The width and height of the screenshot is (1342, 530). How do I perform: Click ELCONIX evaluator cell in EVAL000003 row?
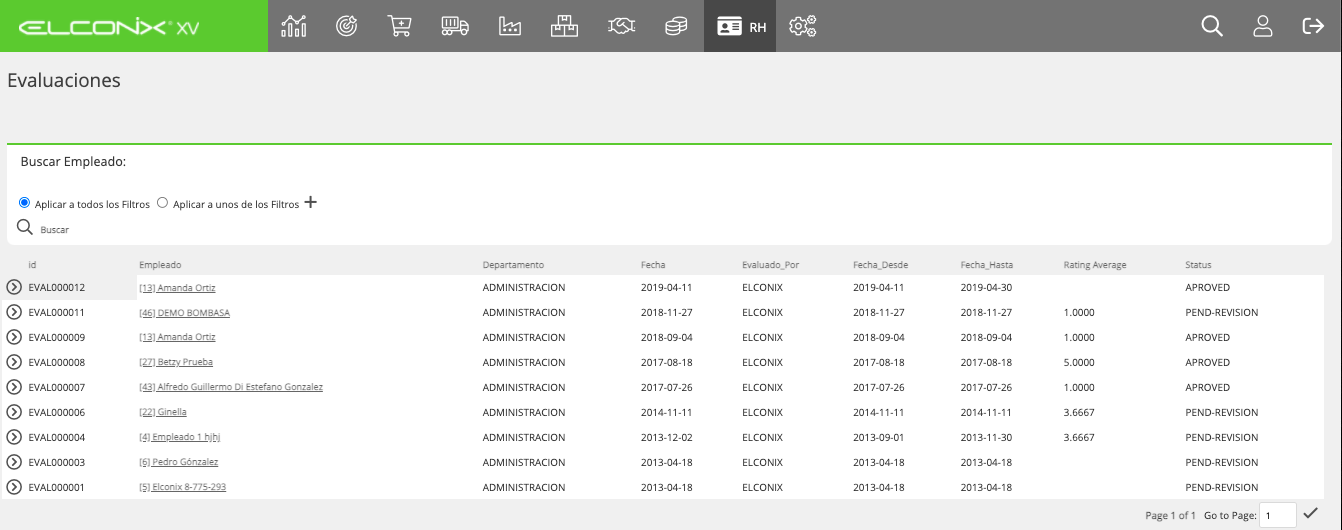[x=762, y=463]
